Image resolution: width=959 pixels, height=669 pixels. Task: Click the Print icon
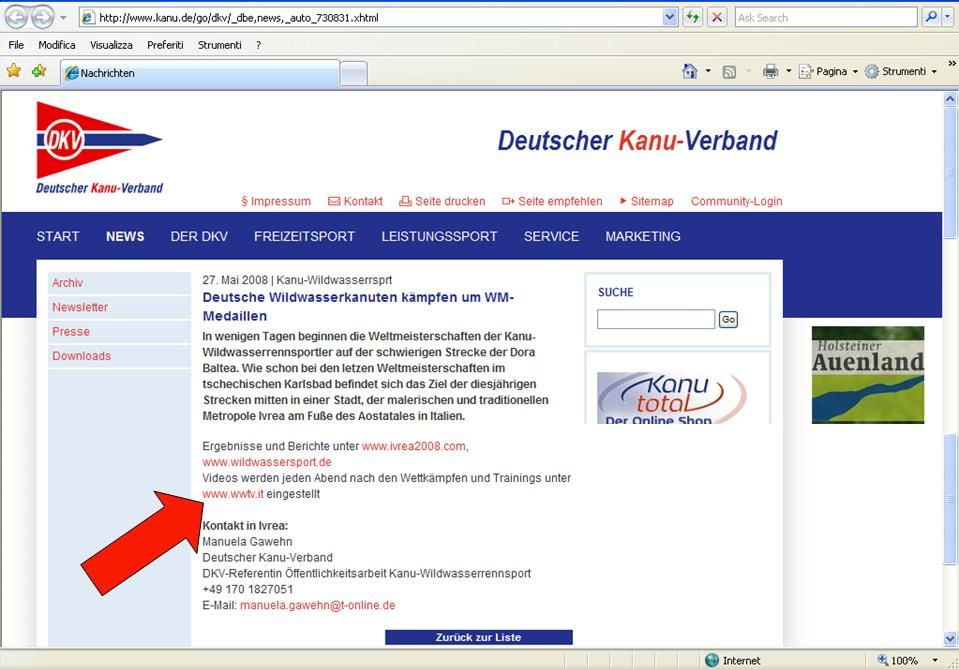coord(771,72)
